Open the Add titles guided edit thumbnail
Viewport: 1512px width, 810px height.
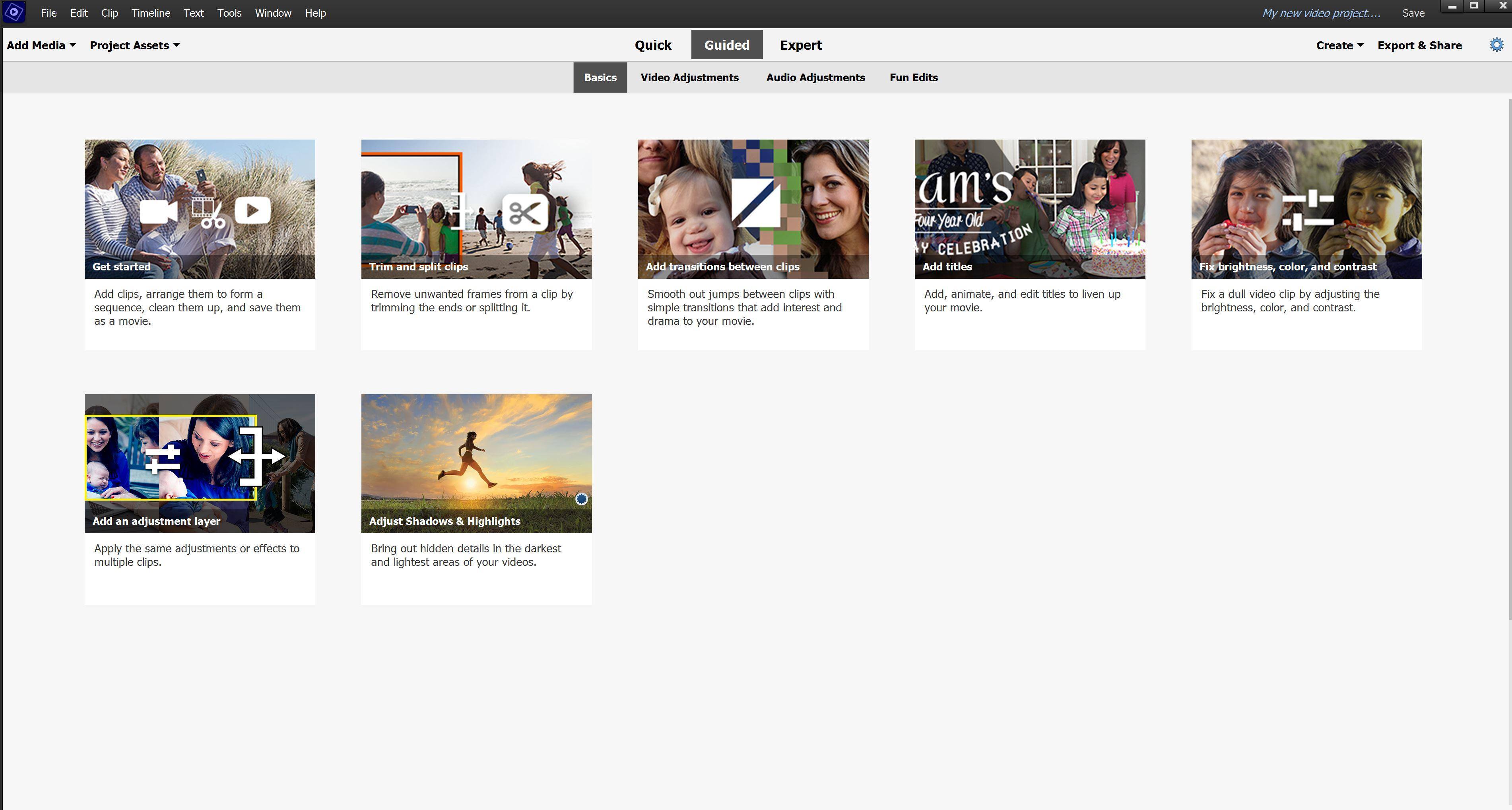pyautogui.click(x=1029, y=209)
